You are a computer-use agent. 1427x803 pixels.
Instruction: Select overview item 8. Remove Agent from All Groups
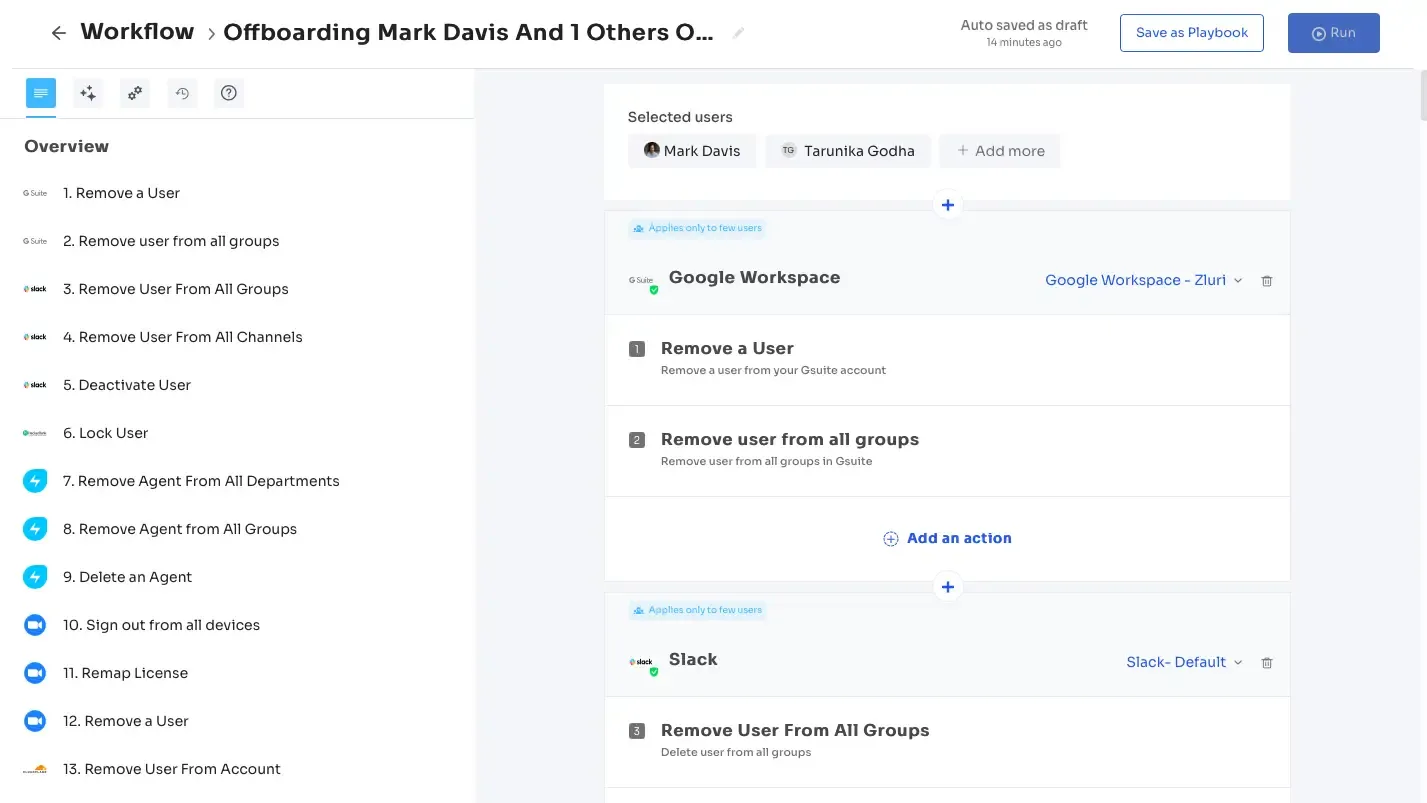click(x=180, y=529)
